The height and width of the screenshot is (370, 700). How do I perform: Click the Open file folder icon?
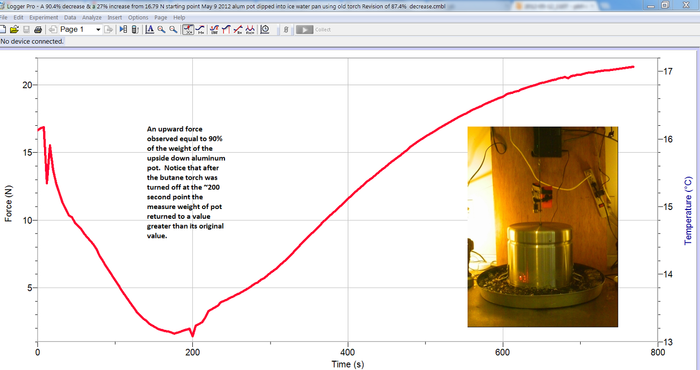click(14, 29)
